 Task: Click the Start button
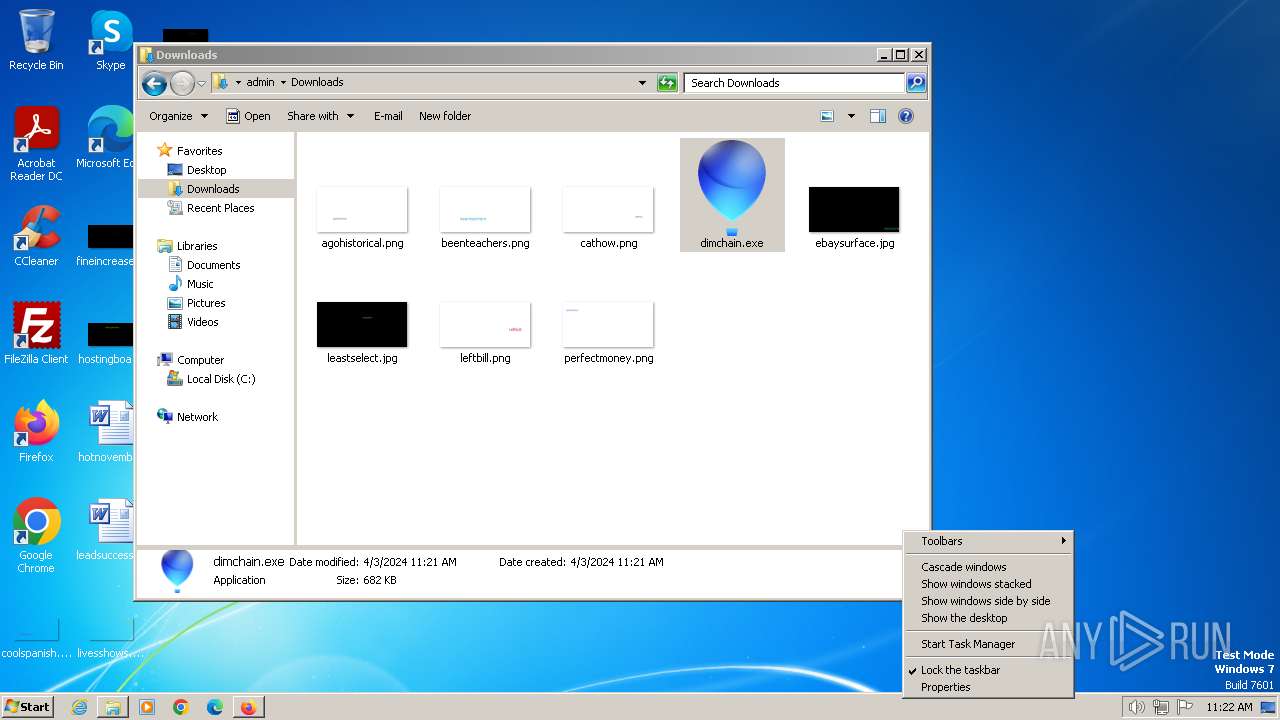tap(28, 706)
